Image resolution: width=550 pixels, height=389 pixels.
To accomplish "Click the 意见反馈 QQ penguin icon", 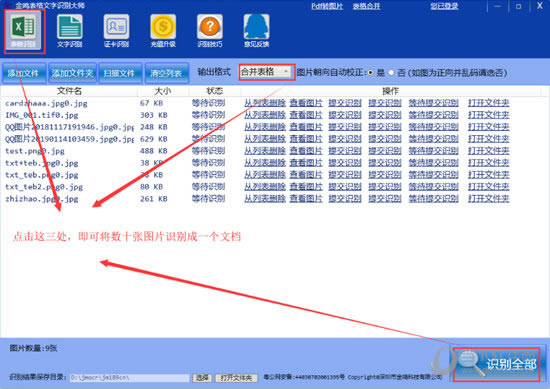I will point(256,31).
